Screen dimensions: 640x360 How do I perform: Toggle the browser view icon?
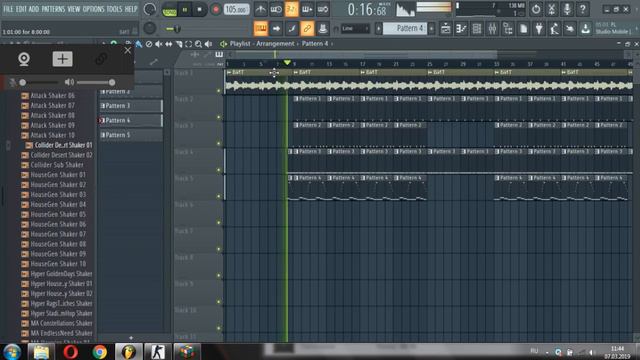[508, 29]
